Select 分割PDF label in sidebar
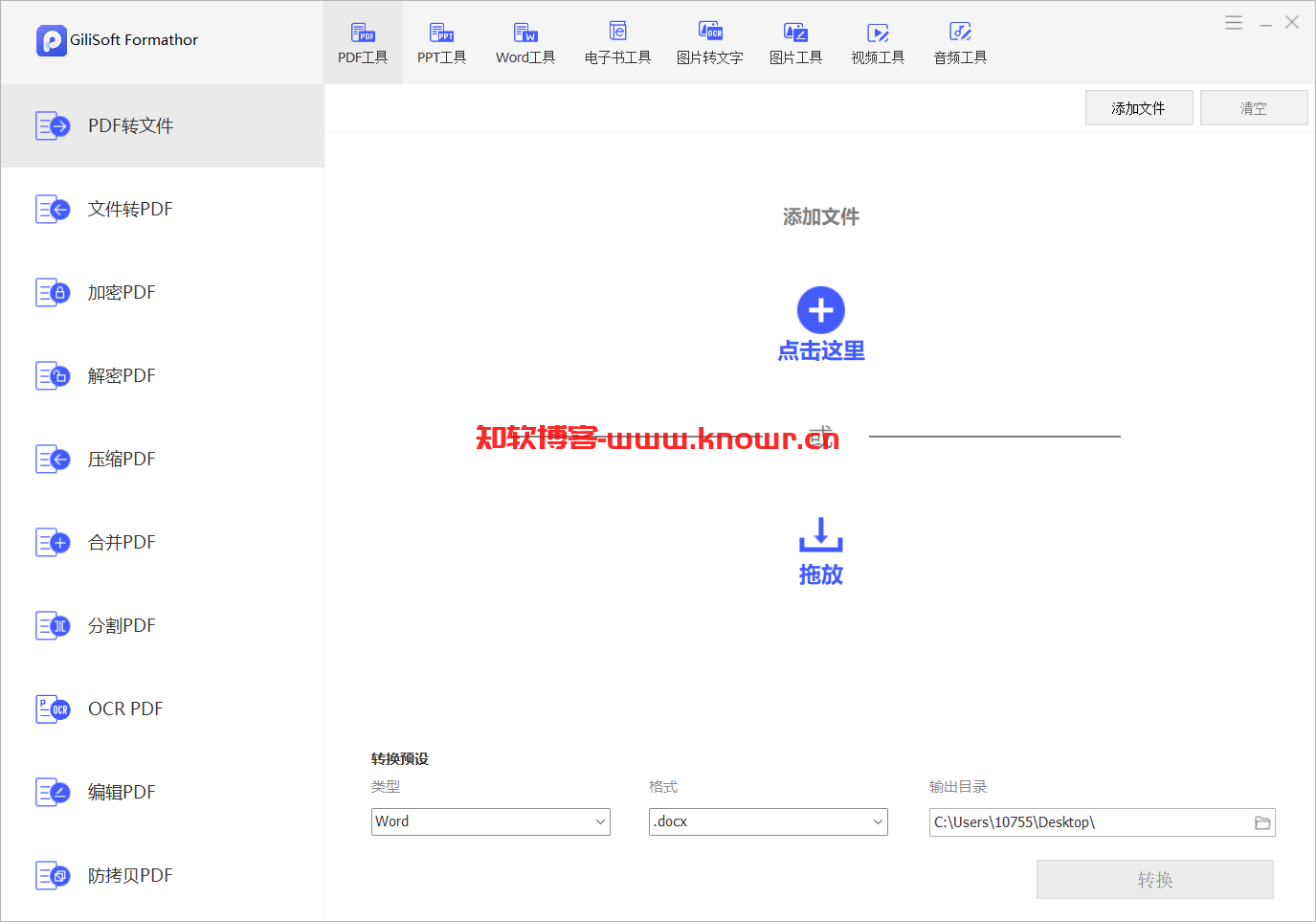This screenshot has height=922, width=1316. (x=122, y=625)
